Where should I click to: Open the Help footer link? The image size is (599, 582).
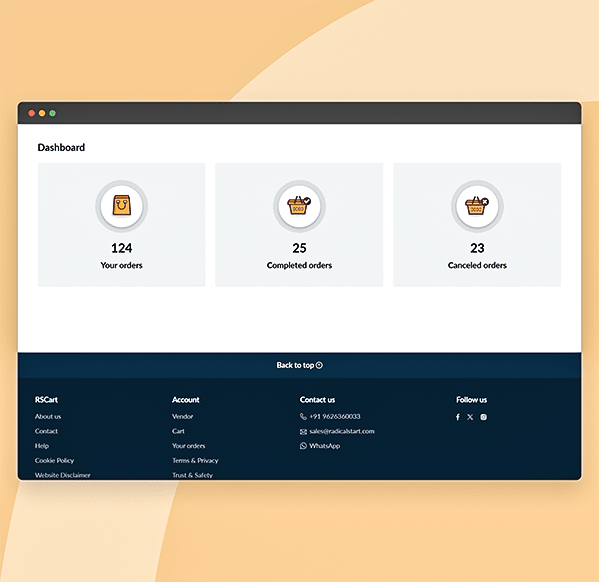click(42, 446)
